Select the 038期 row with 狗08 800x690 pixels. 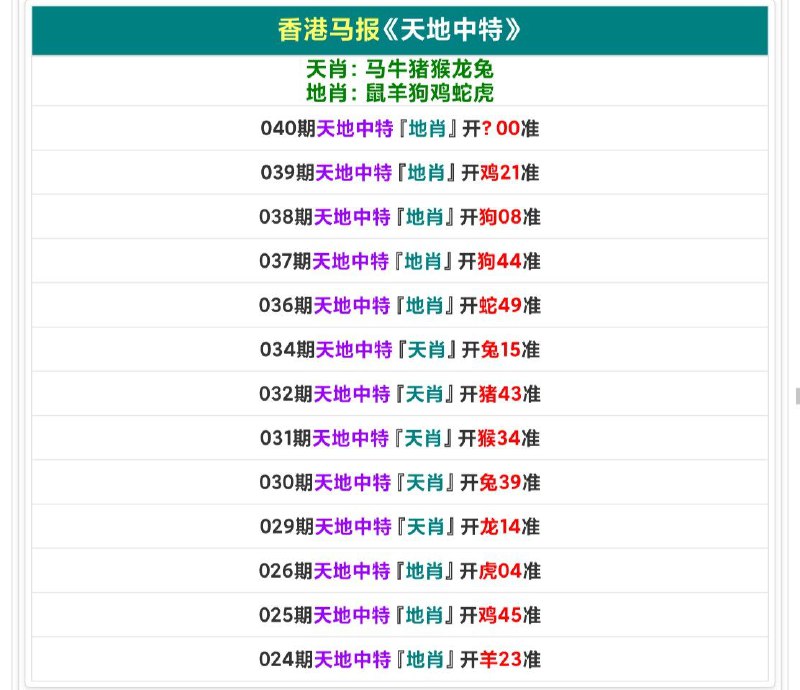tap(399, 217)
